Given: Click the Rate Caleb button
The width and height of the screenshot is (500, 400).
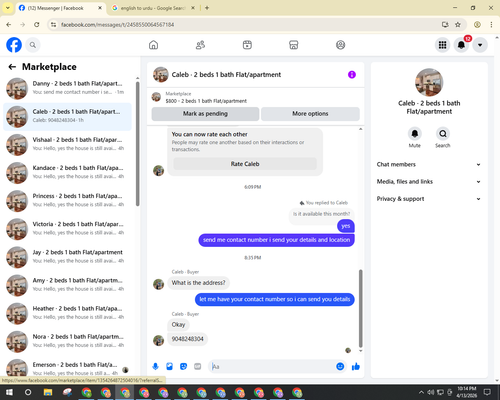Looking at the screenshot, I should (x=245, y=164).
